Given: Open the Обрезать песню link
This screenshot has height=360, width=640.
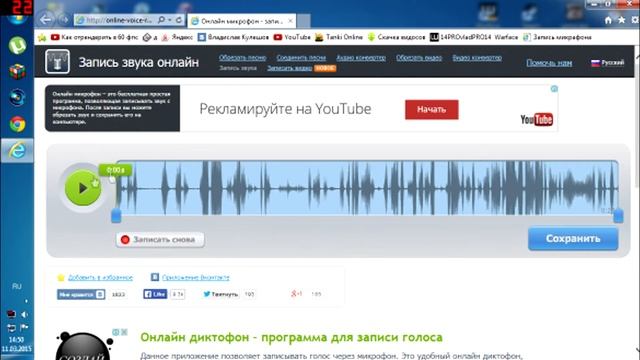Looking at the screenshot, I should coord(242,58).
